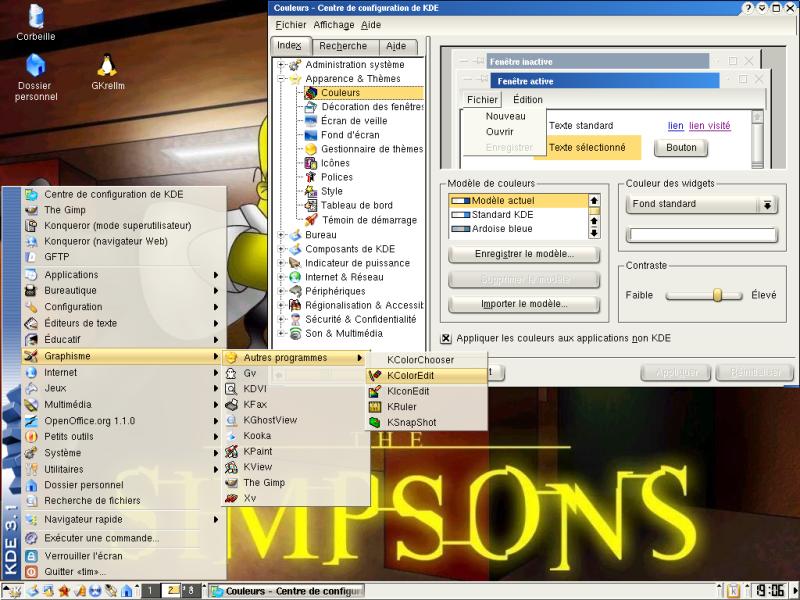This screenshot has width=800, height=600.
Task: Click the Couleurs taskbar window button
Action: (x=287, y=591)
